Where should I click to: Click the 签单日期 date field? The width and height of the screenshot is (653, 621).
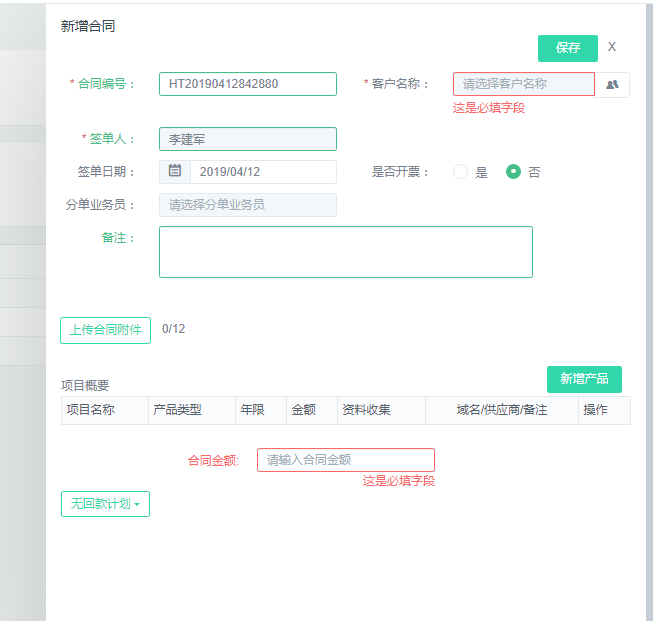coord(262,172)
